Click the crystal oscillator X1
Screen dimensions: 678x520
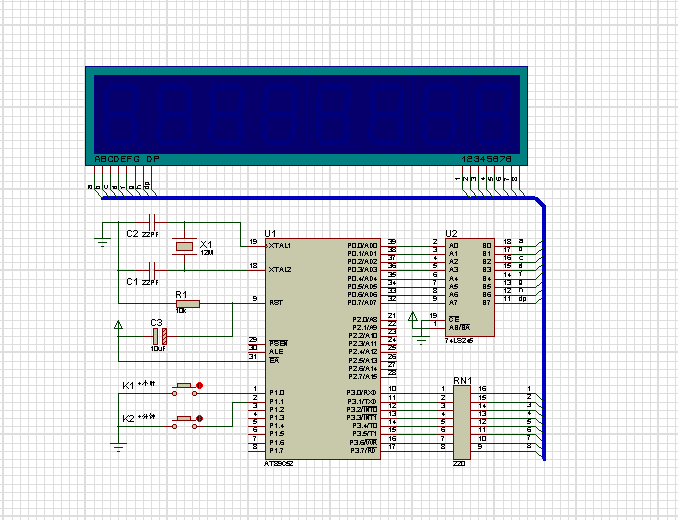click(184, 246)
